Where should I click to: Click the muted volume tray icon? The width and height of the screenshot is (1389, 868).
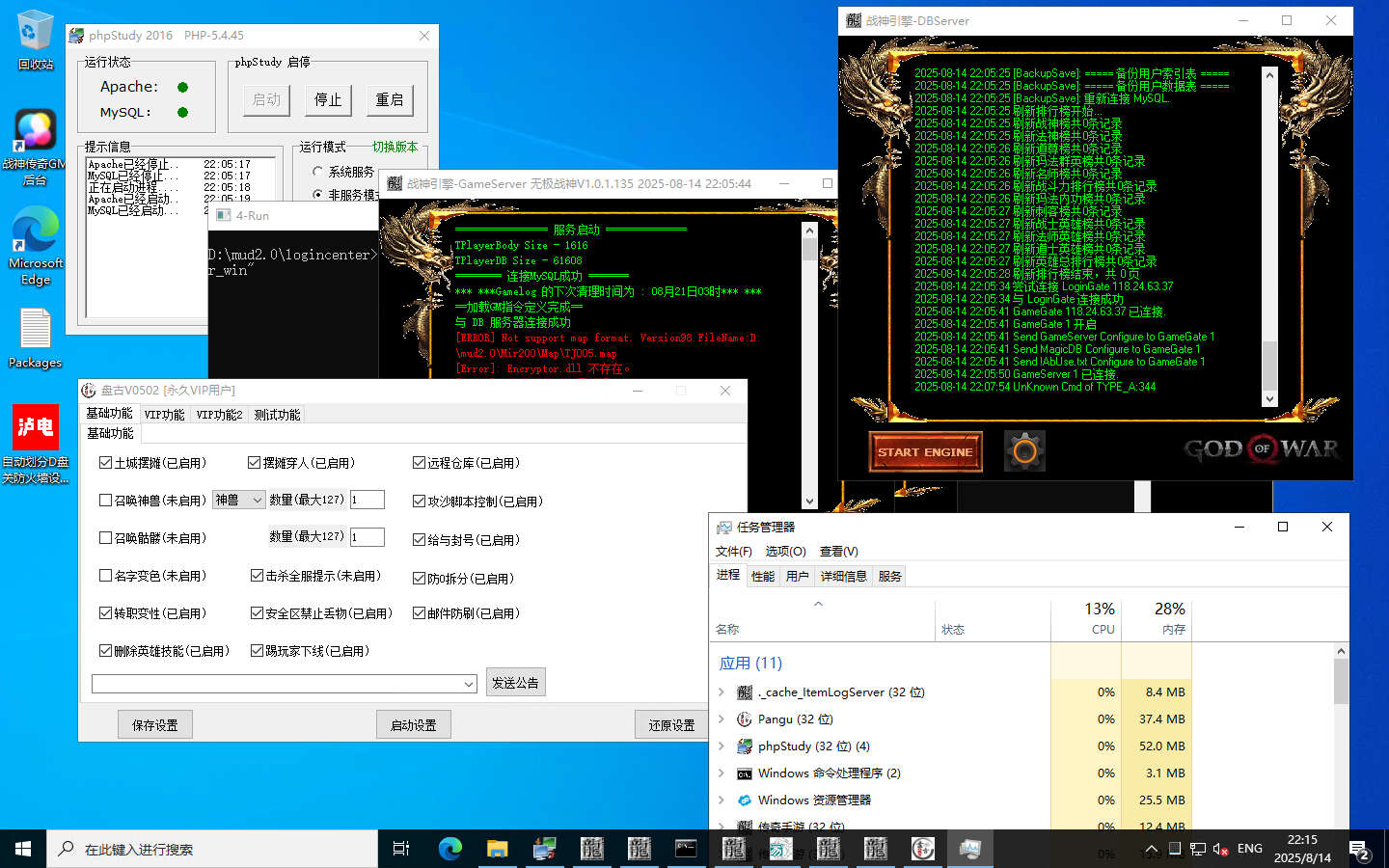pos(1220,850)
